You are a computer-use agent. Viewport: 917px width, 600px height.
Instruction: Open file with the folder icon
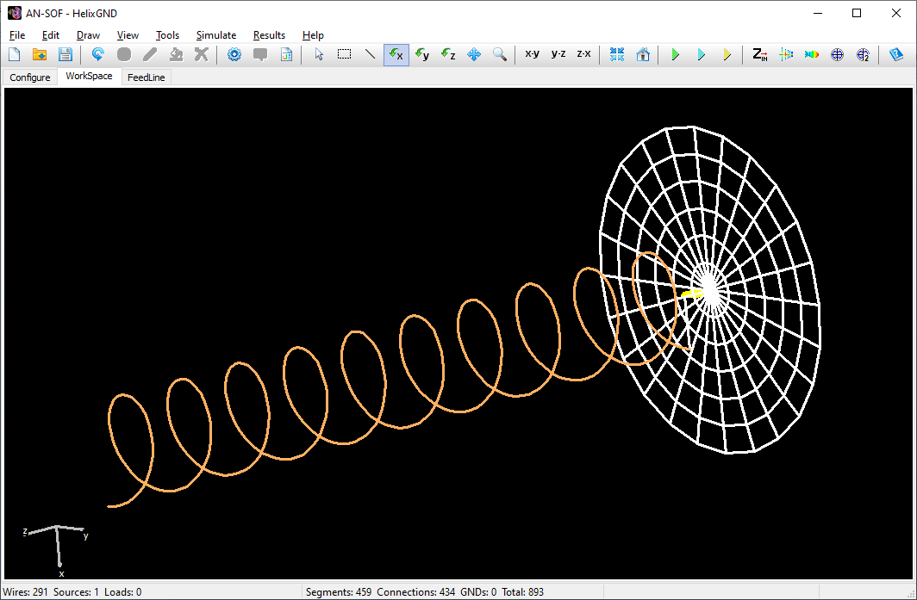click(x=40, y=54)
